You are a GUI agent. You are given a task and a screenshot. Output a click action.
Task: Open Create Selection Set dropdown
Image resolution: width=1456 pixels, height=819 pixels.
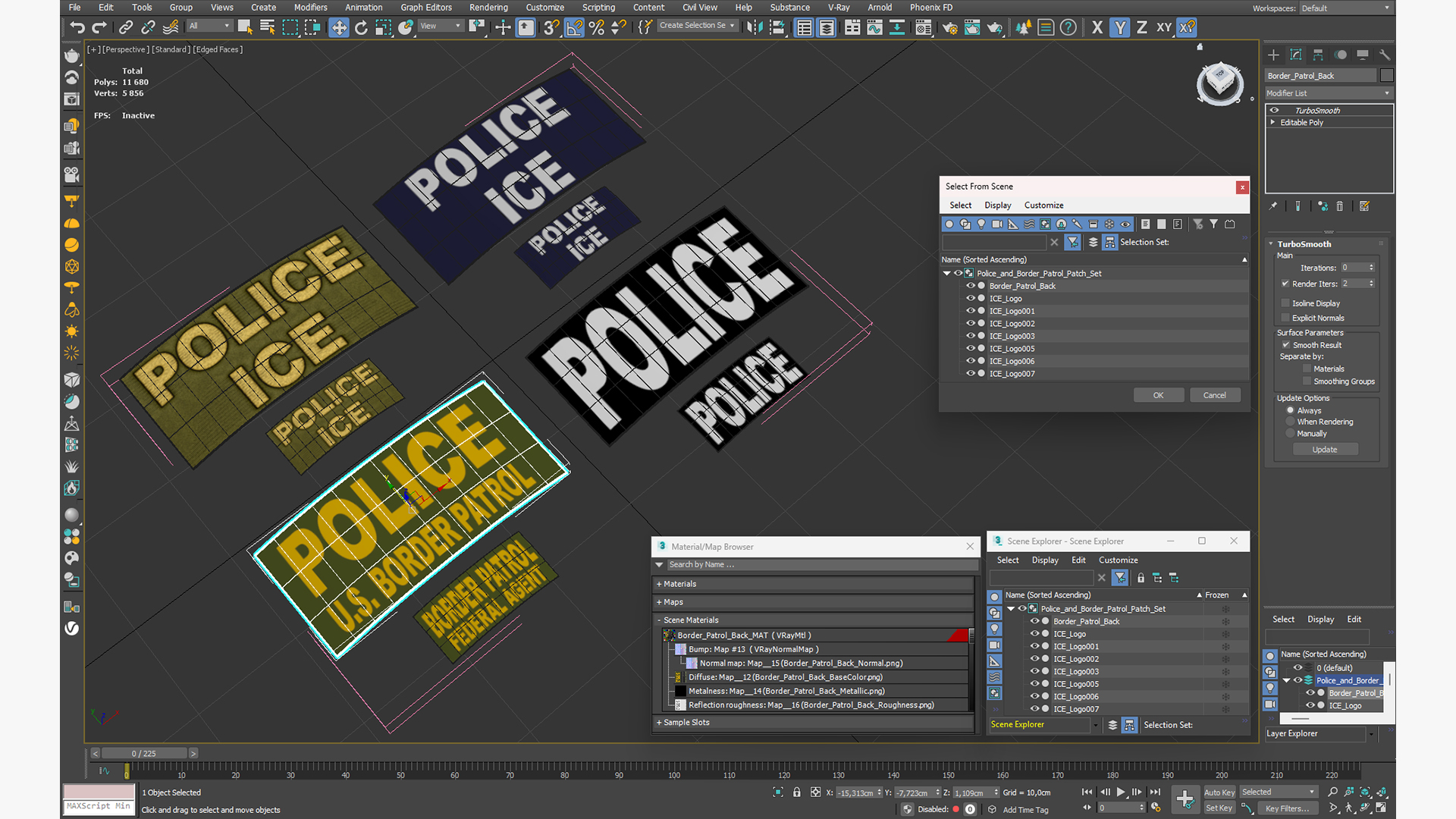pyautogui.click(x=697, y=26)
